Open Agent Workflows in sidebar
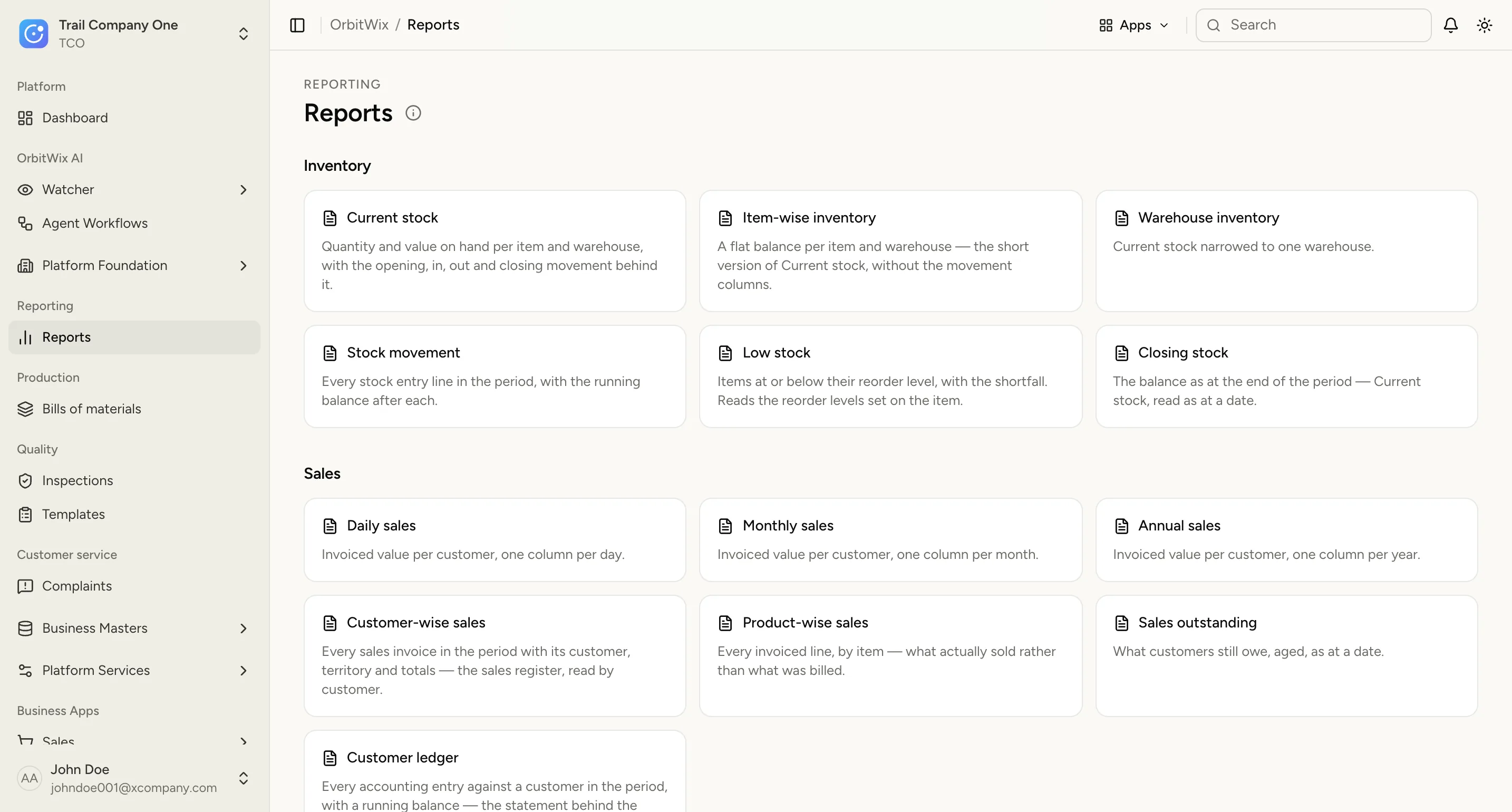 coord(134,223)
